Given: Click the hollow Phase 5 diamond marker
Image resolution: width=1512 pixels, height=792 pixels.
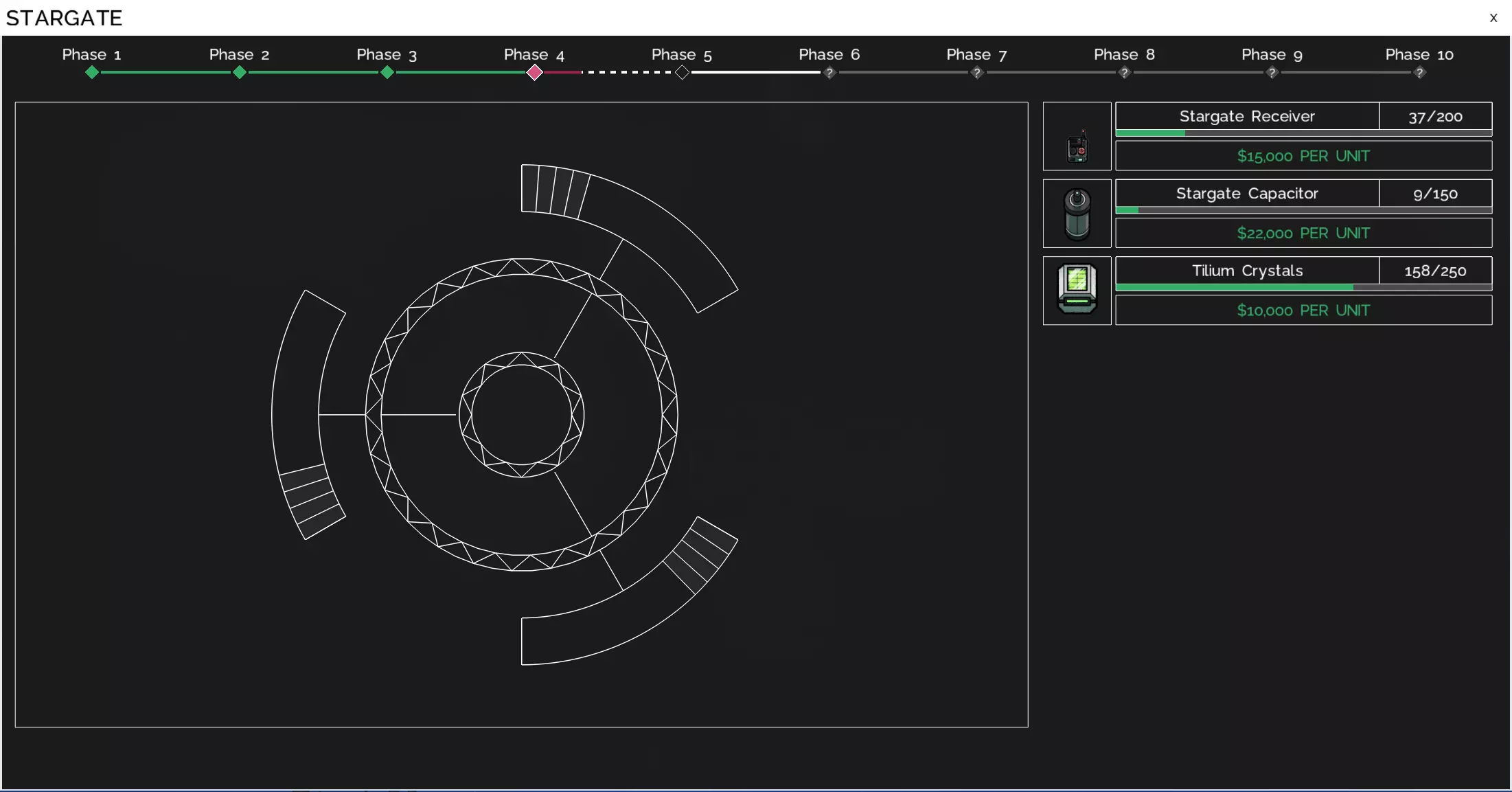Looking at the screenshot, I should (682, 73).
